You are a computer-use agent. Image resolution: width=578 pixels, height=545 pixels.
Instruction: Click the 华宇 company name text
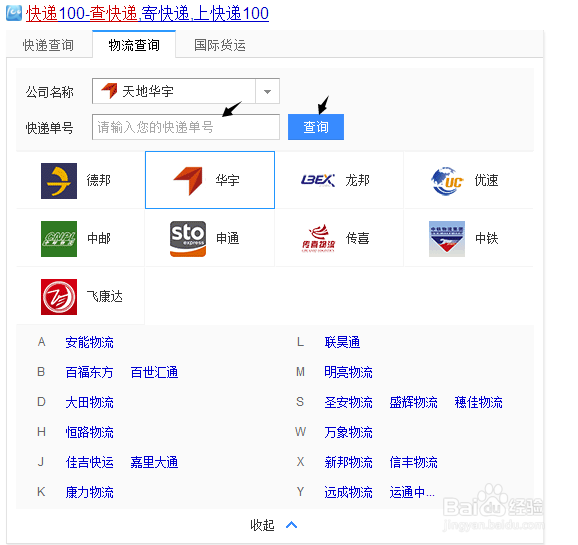(x=227, y=180)
